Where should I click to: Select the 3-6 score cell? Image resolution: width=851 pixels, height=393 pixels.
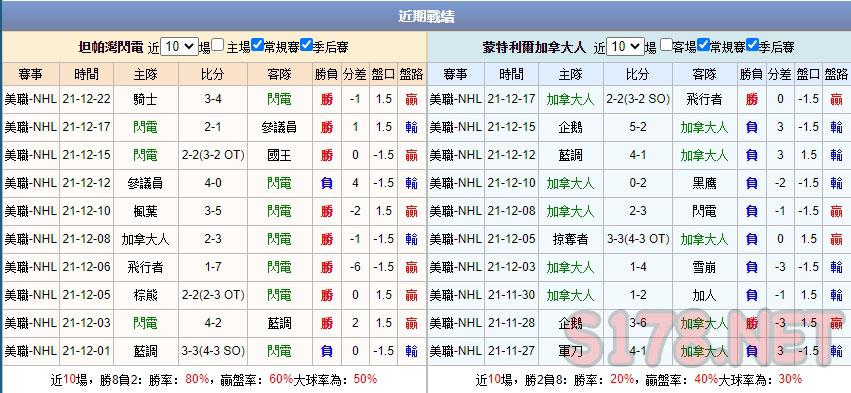(x=638, y=324)
